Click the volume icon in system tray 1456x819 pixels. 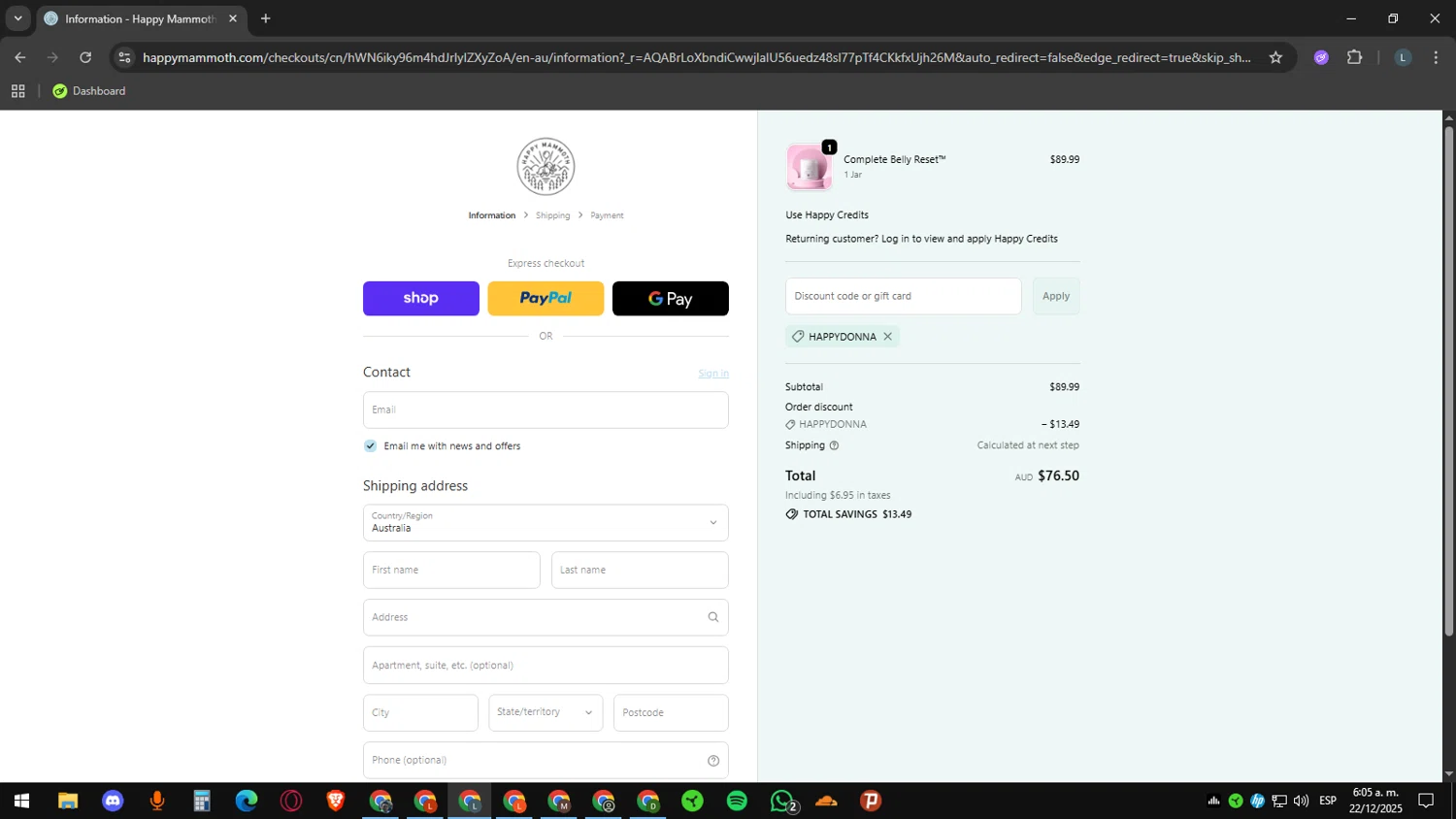pos(1302,801)
